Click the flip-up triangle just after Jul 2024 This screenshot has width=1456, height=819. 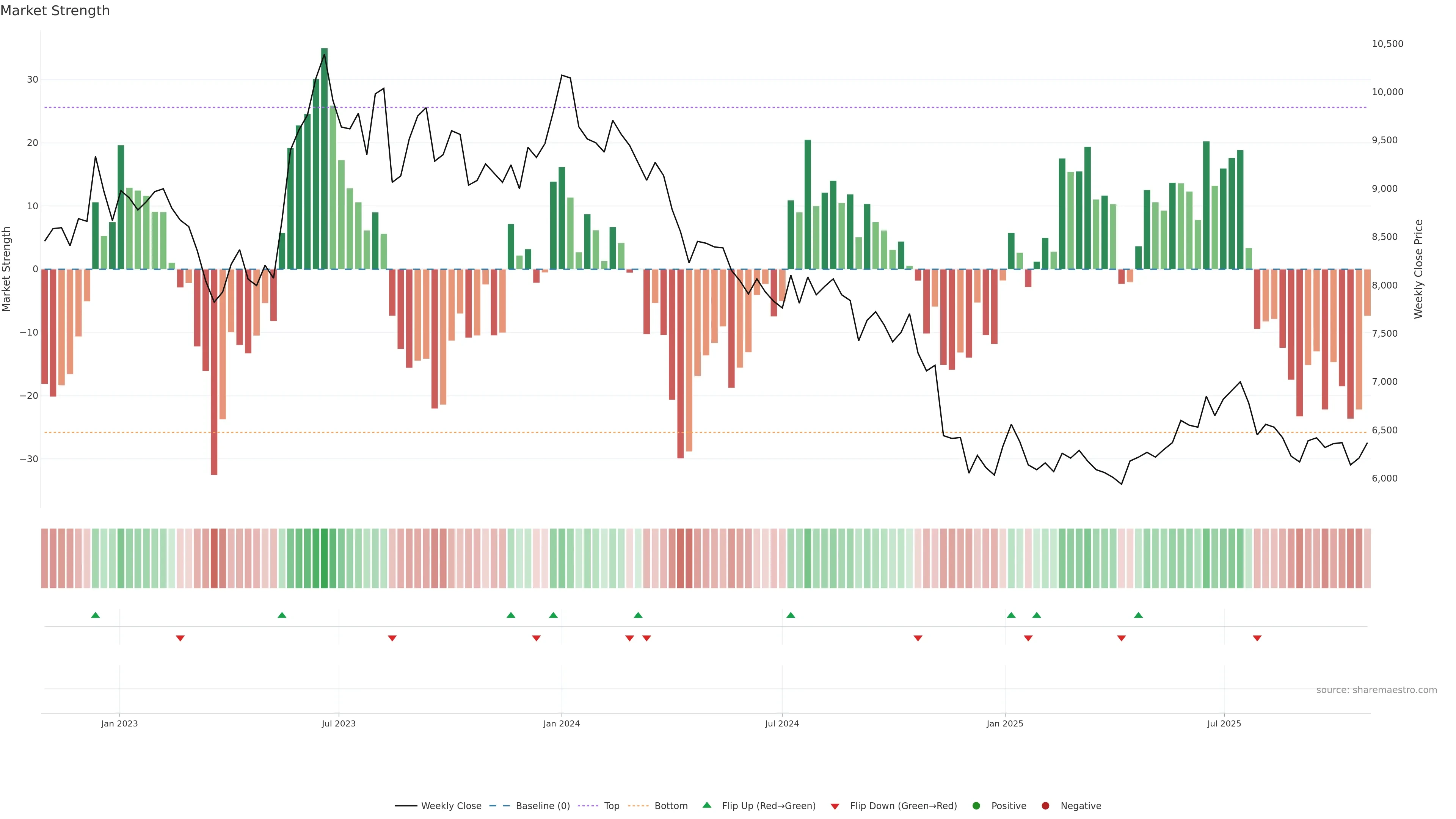click(x=791, y=615)
